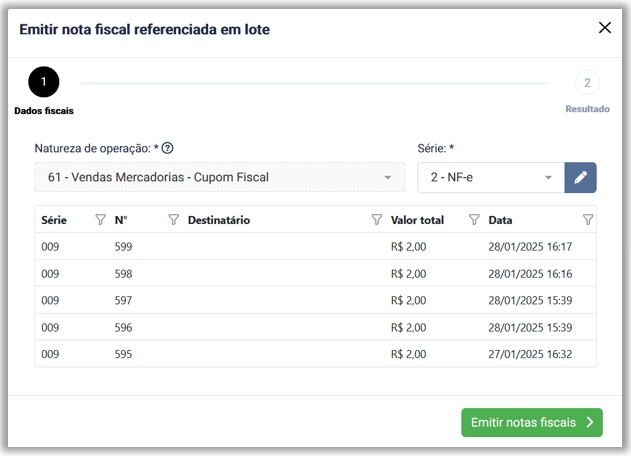
Task: Click the pencil edit button beside Série
Action: (x=580, y=178)
